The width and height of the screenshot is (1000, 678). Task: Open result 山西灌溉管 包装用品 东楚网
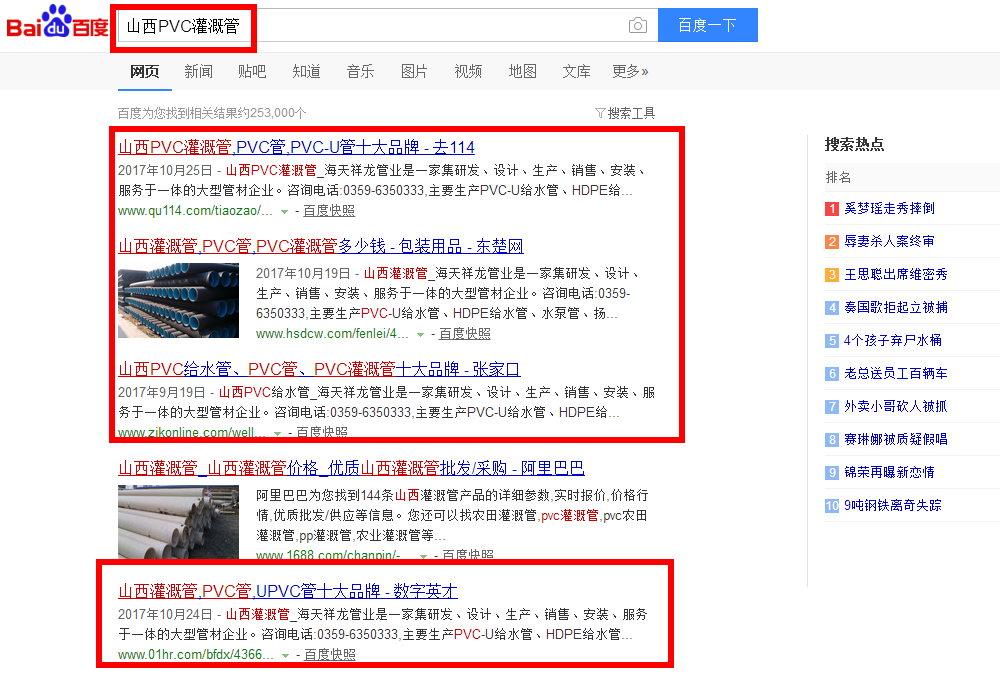(x=321, y=246)
